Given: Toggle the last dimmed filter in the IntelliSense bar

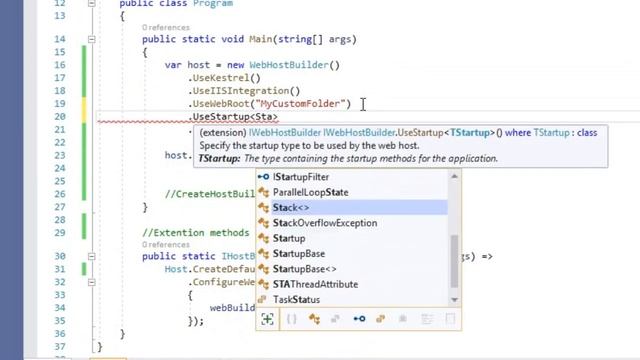Looking at the screenshot, I should (x=450, y=319).
